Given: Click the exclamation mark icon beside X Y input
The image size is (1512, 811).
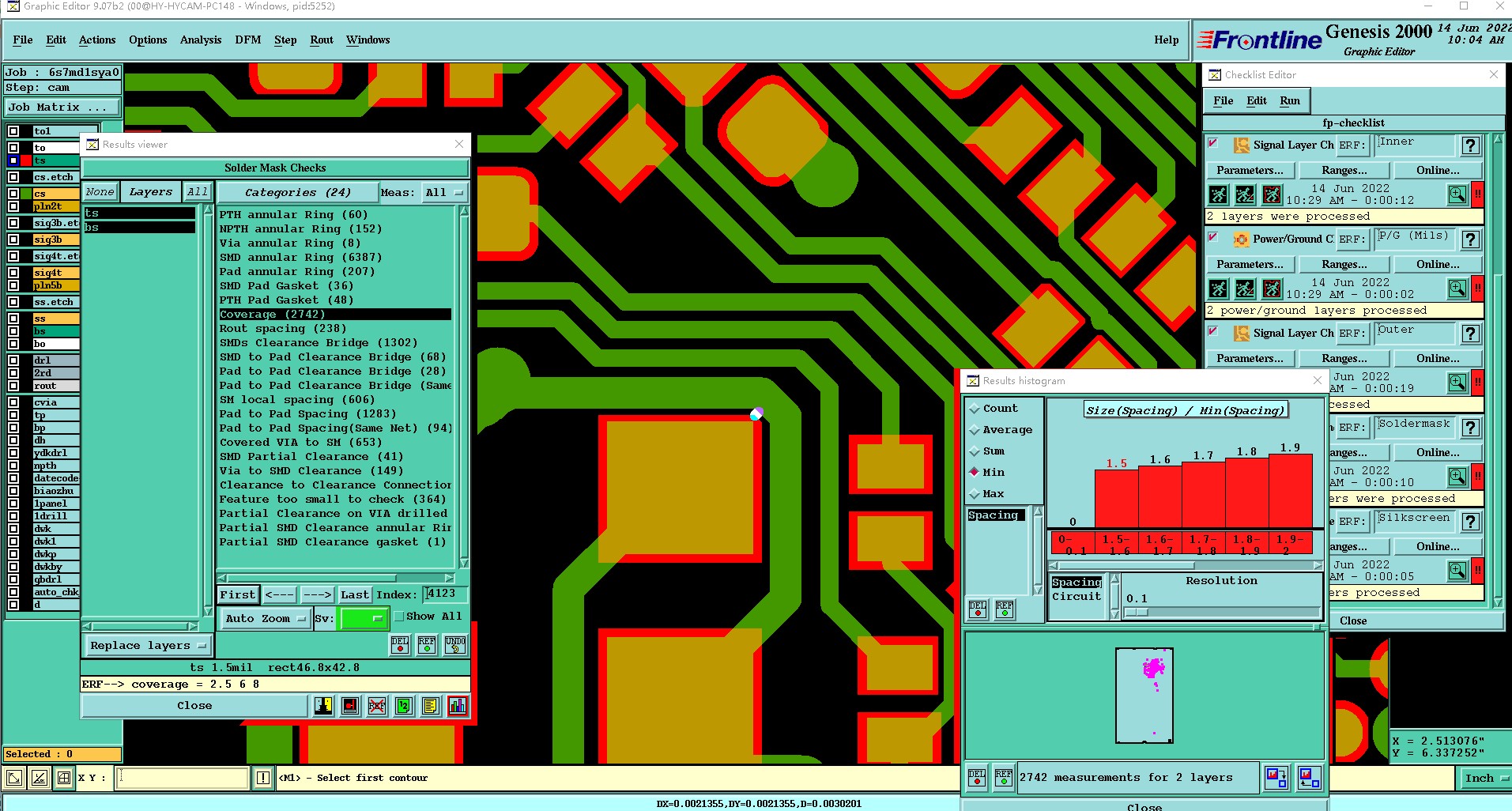Looking at the screenshot, I should (263, 778).
